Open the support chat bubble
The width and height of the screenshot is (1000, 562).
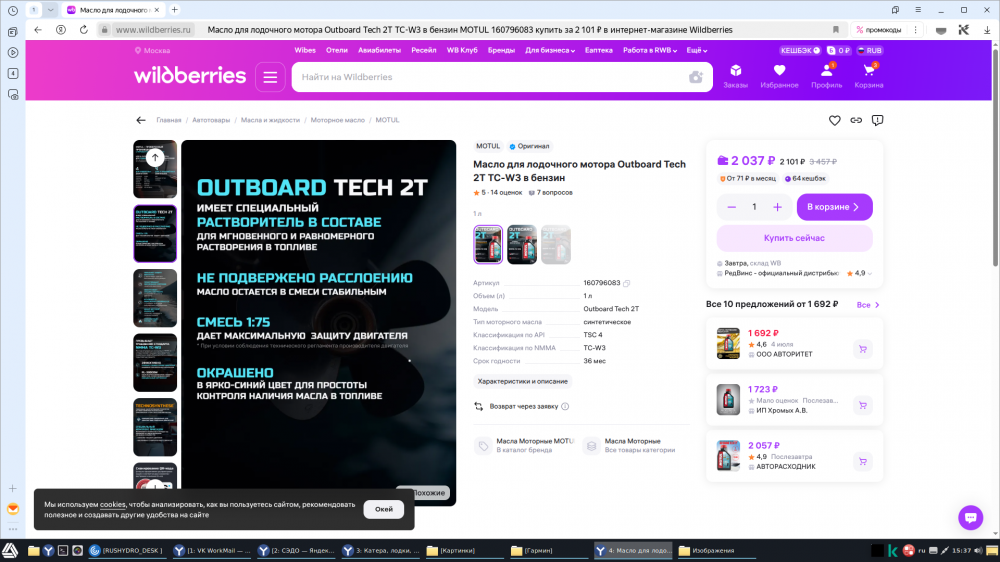coord(971,517)
